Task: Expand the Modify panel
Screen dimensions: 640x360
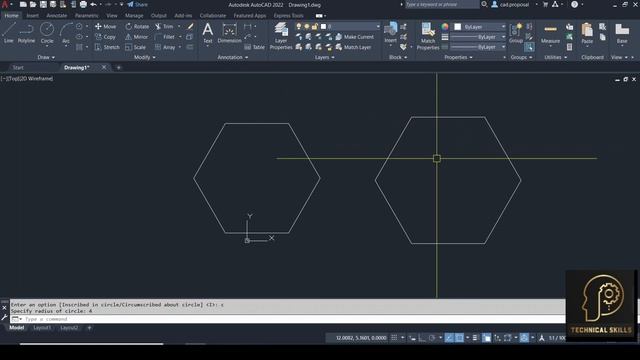Action: pyautogui.click(x=144, y=58)
